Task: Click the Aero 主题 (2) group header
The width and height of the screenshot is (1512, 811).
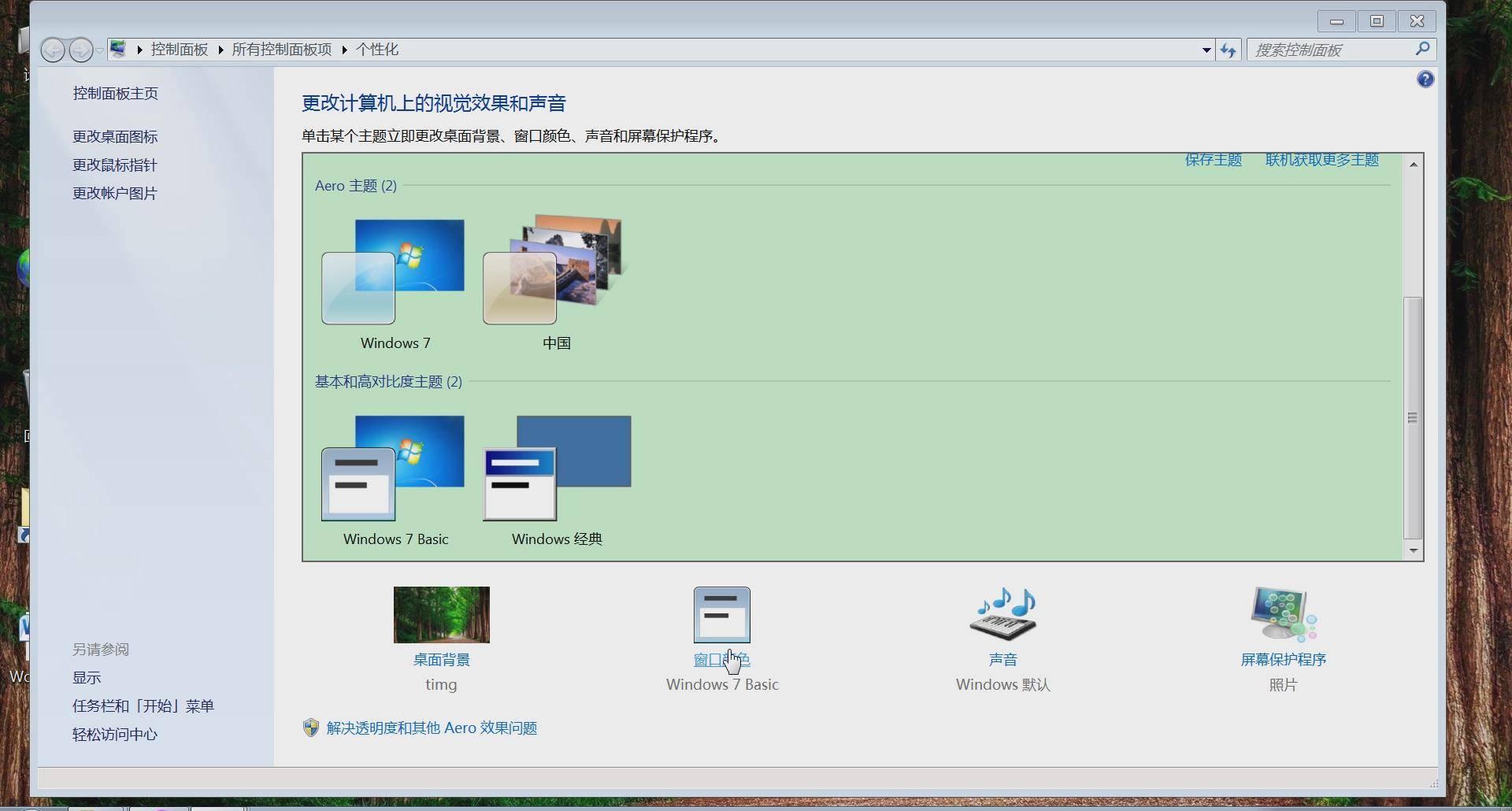Action: click(x=356, y=186)
